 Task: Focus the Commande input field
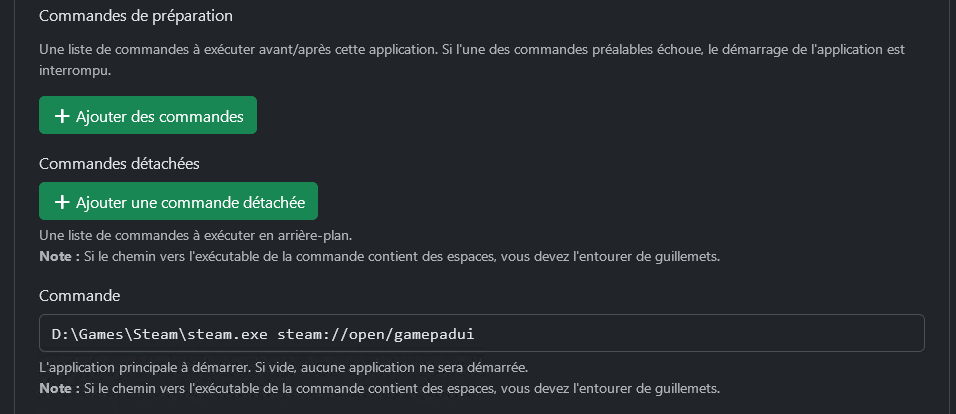click(481, 333)
